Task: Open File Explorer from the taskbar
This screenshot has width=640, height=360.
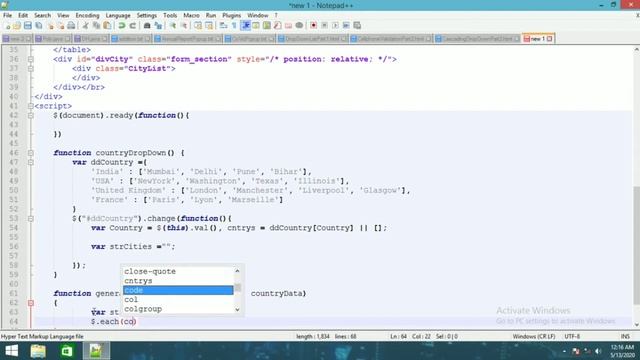Action: [38, 351]
